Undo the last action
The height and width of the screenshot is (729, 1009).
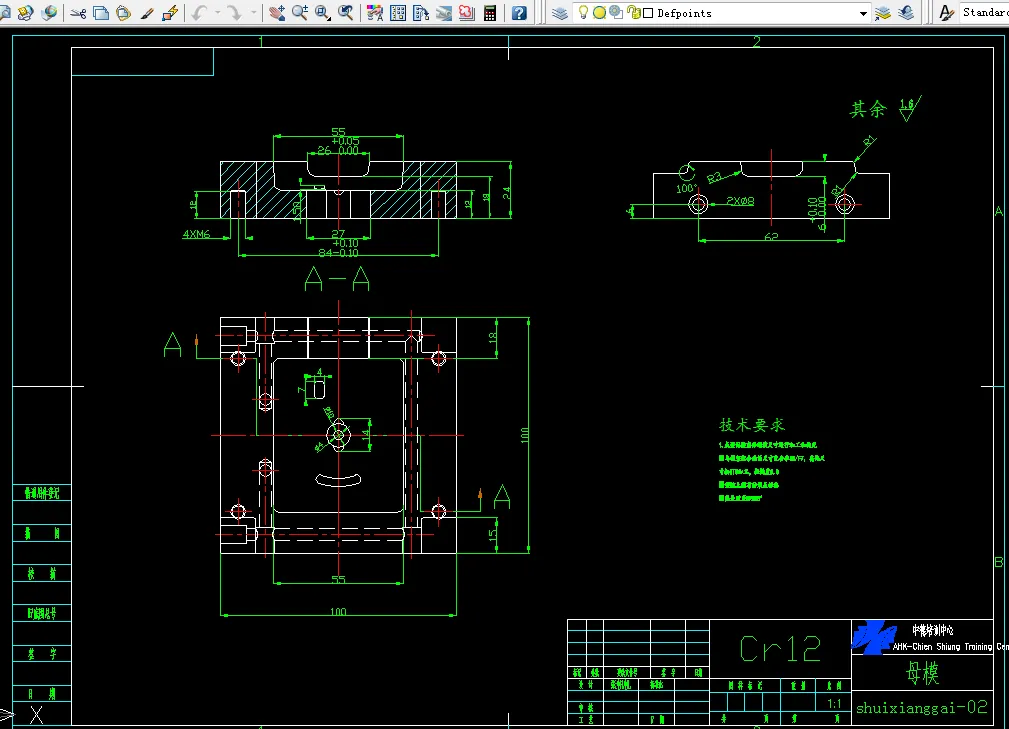pyautogui.click(x=199, y=12)
